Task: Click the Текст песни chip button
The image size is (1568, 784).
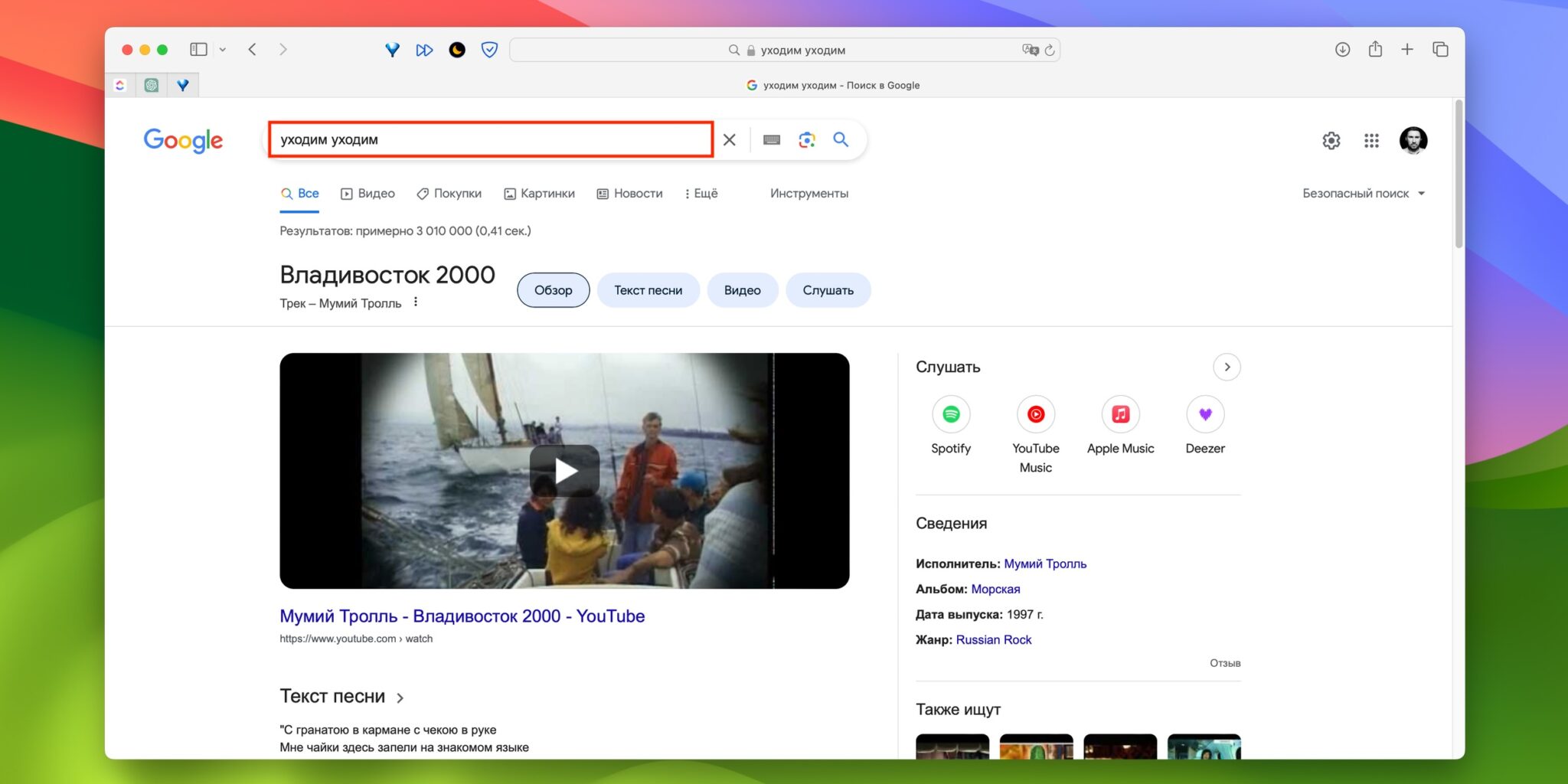Action: (648, 290)
